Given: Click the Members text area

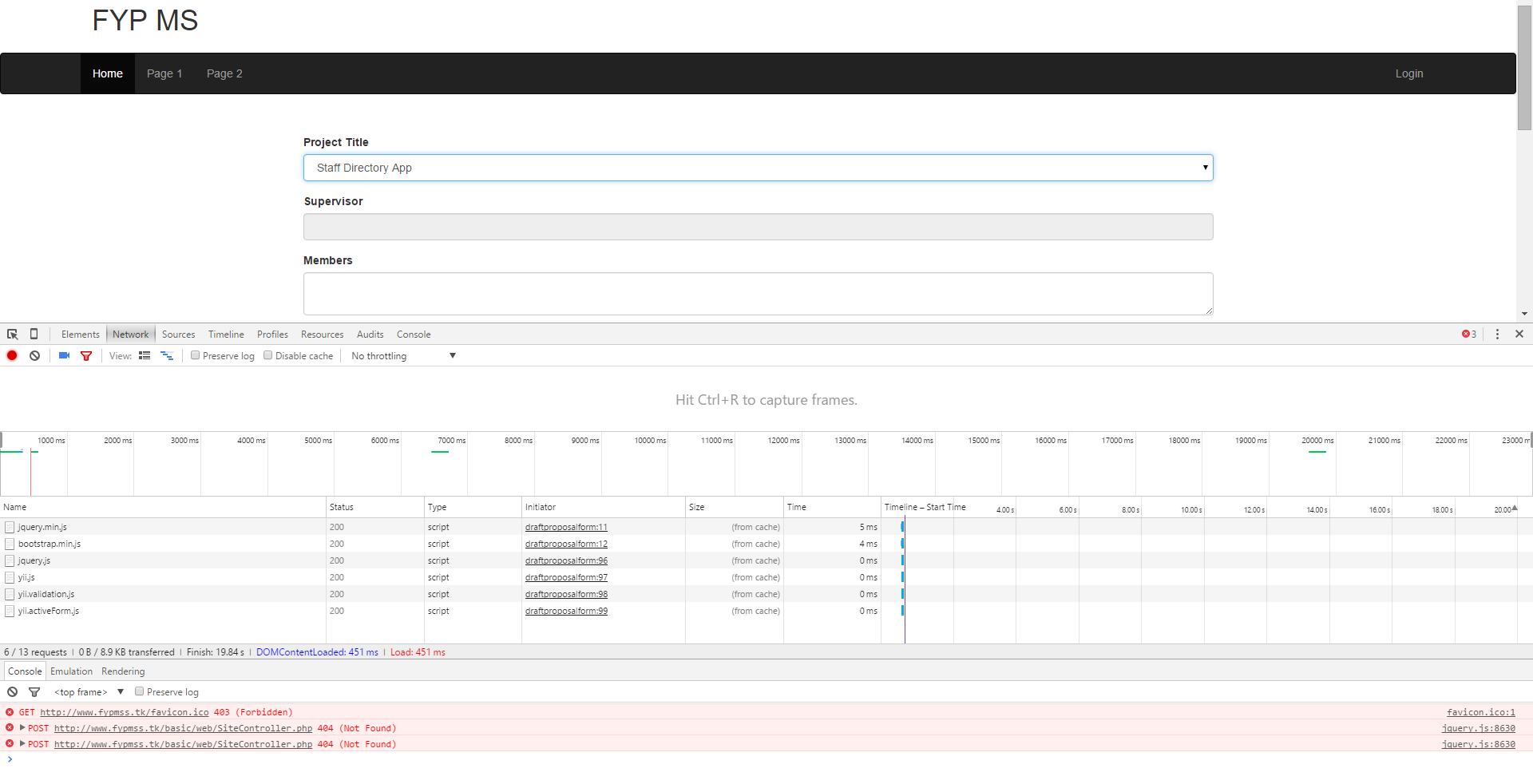Looking at the screenshot, I should [758, 294].
